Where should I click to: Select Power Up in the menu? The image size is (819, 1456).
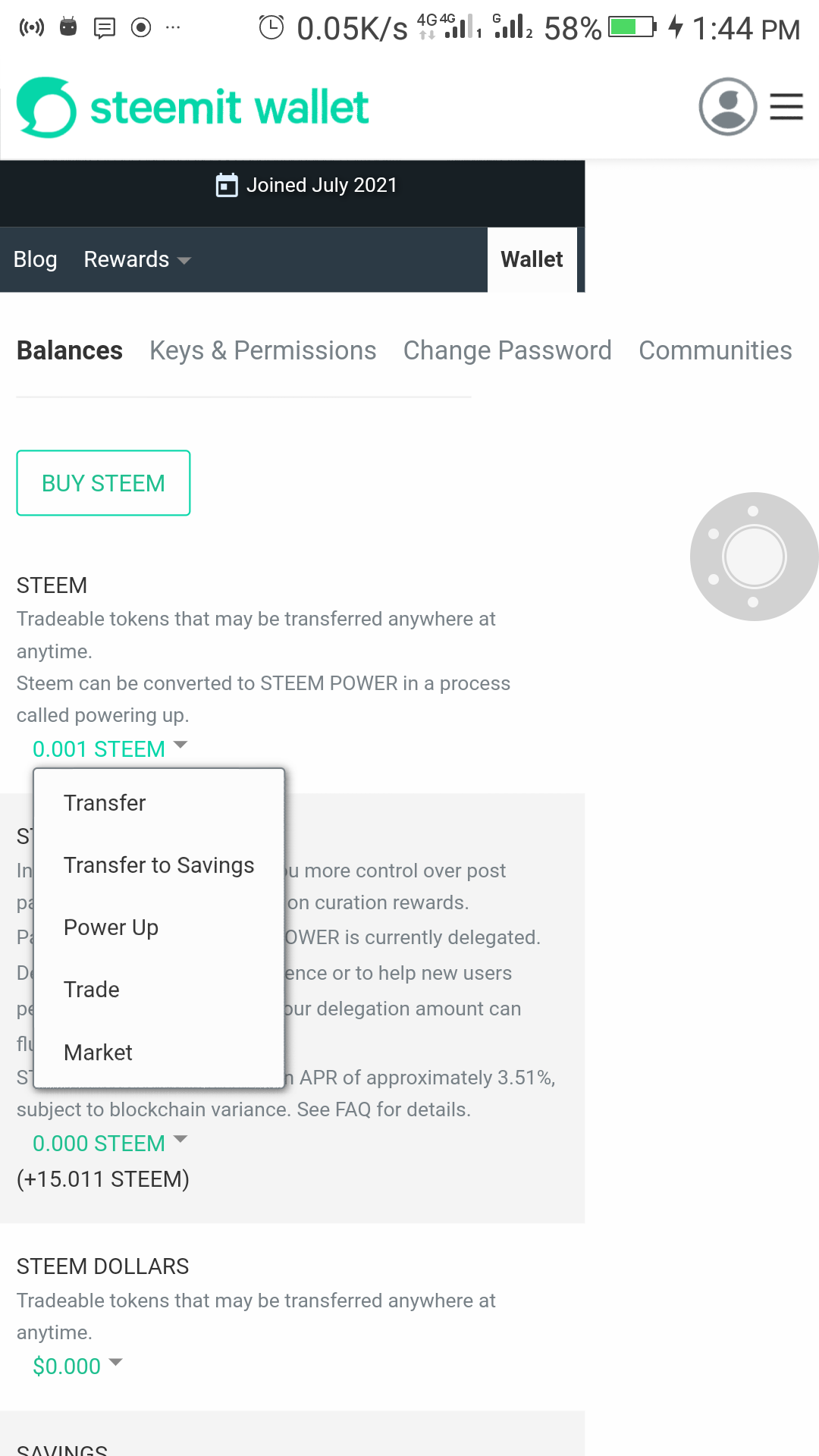pos(111,927)
